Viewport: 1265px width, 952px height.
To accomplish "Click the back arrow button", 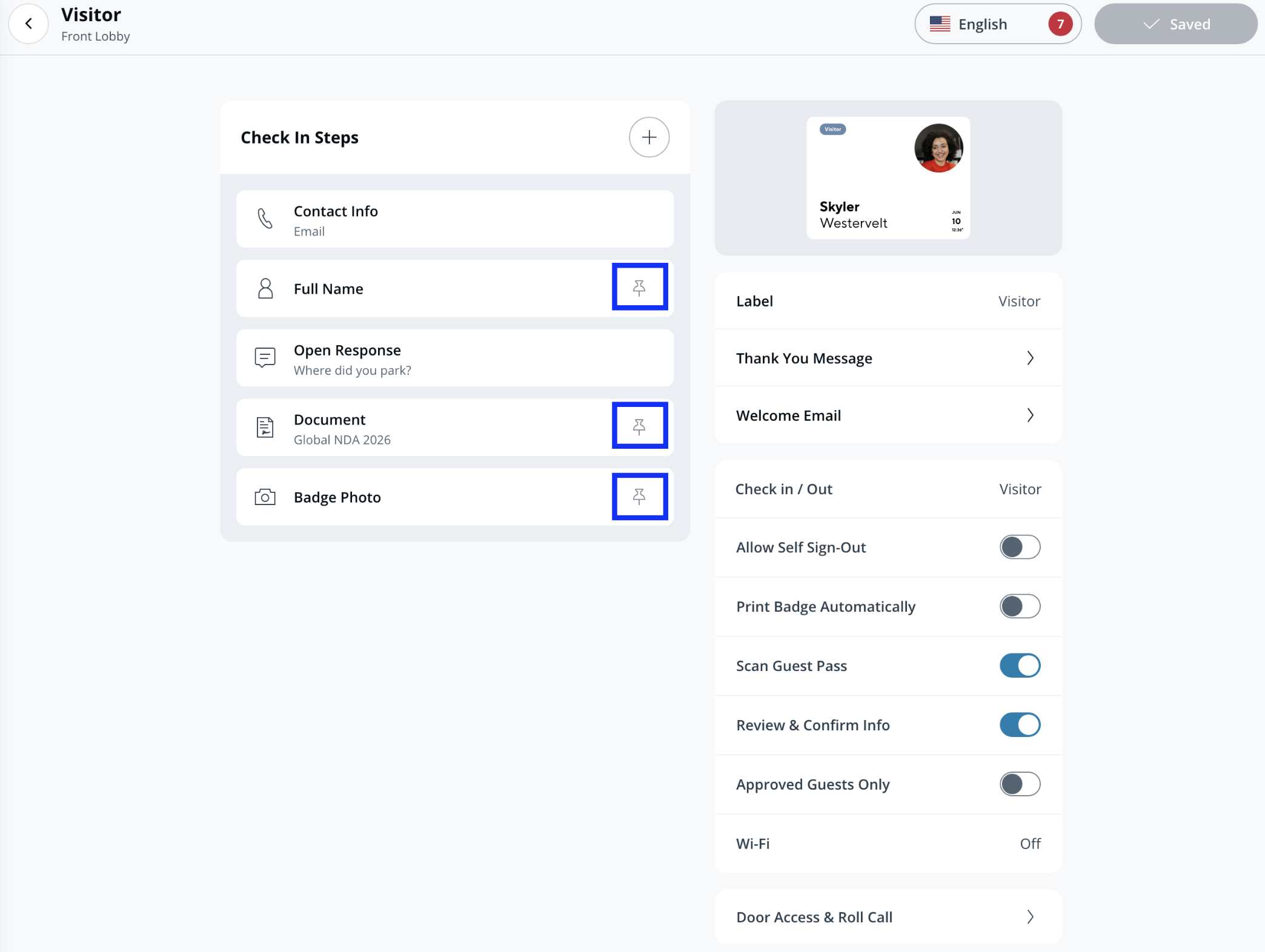I will pos(28,24).
